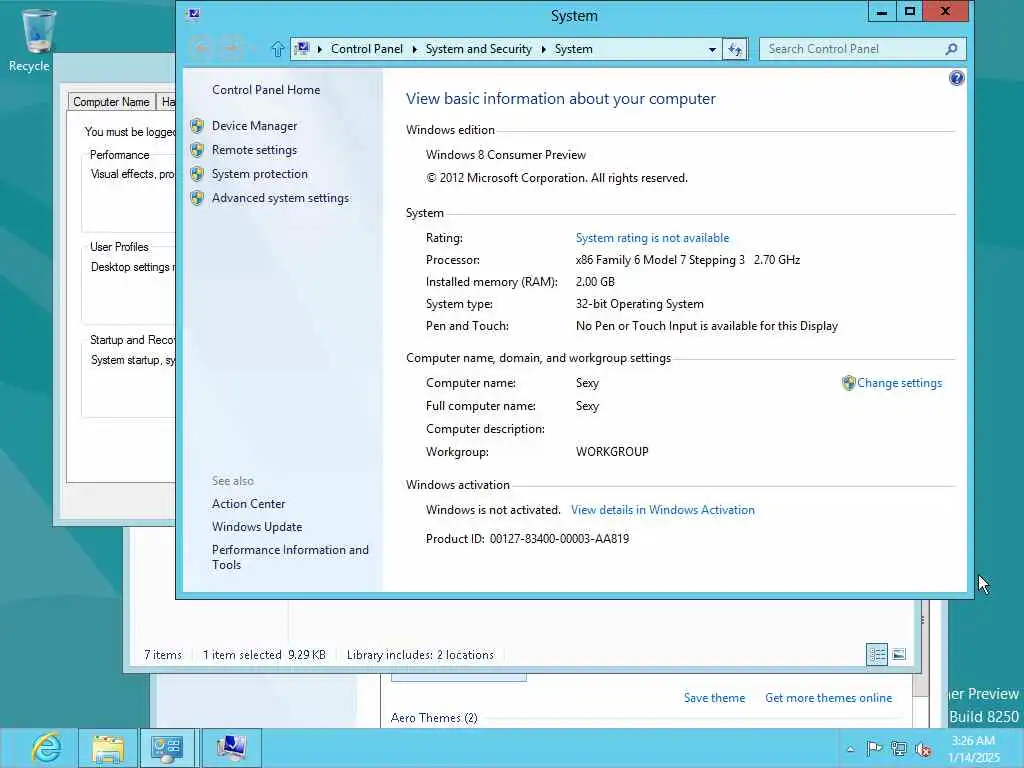Click 'System rating is not available' link

pos(652,238)
